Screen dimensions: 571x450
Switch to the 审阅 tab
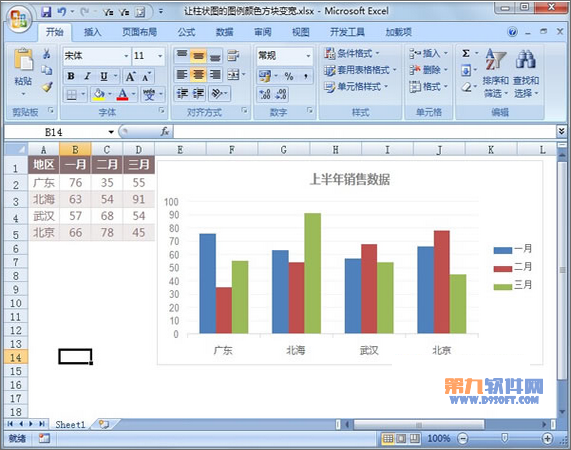[x=263, y=32]
